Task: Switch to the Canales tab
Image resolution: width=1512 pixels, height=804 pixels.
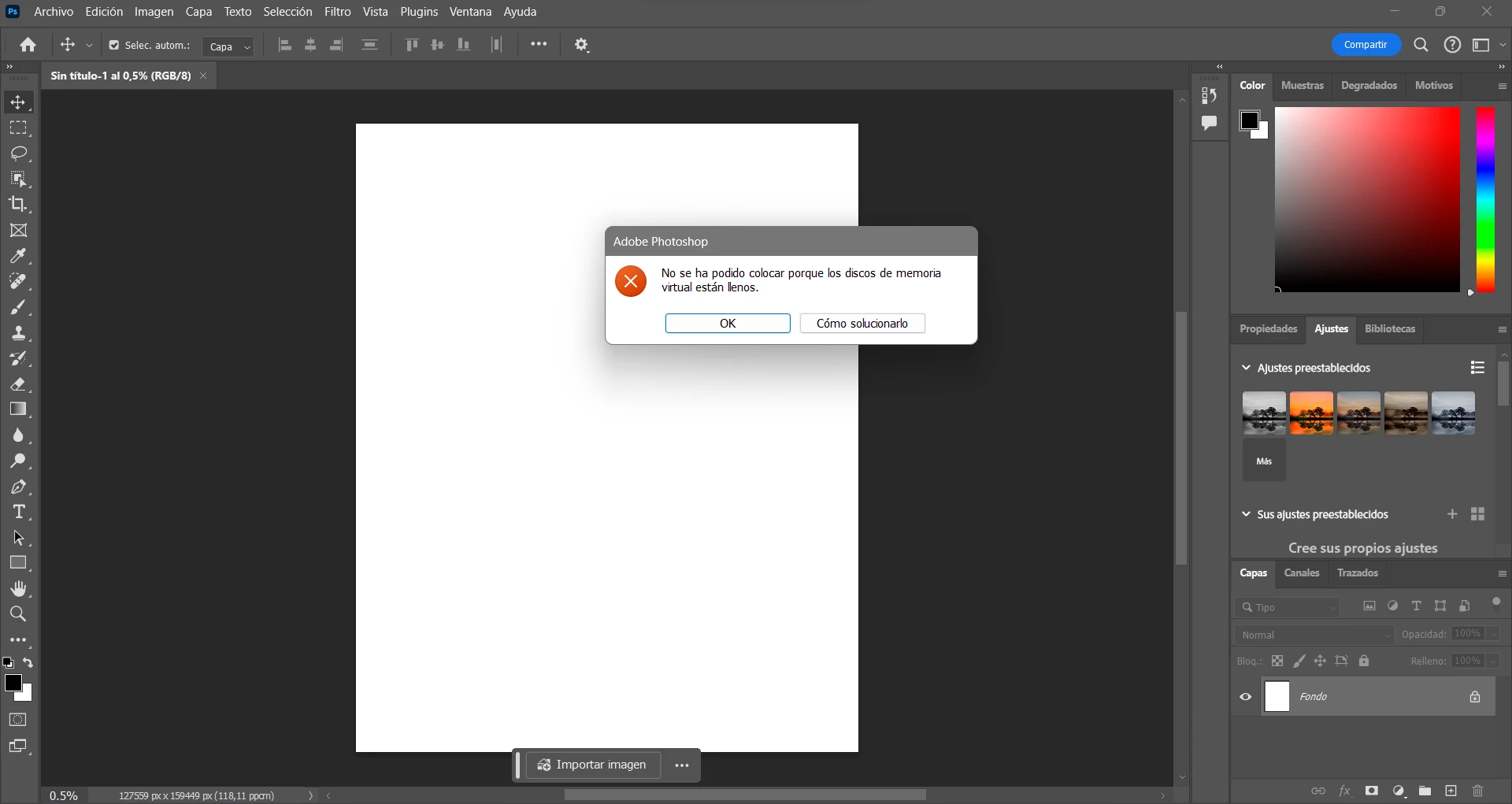Action: coord(1302,572)
